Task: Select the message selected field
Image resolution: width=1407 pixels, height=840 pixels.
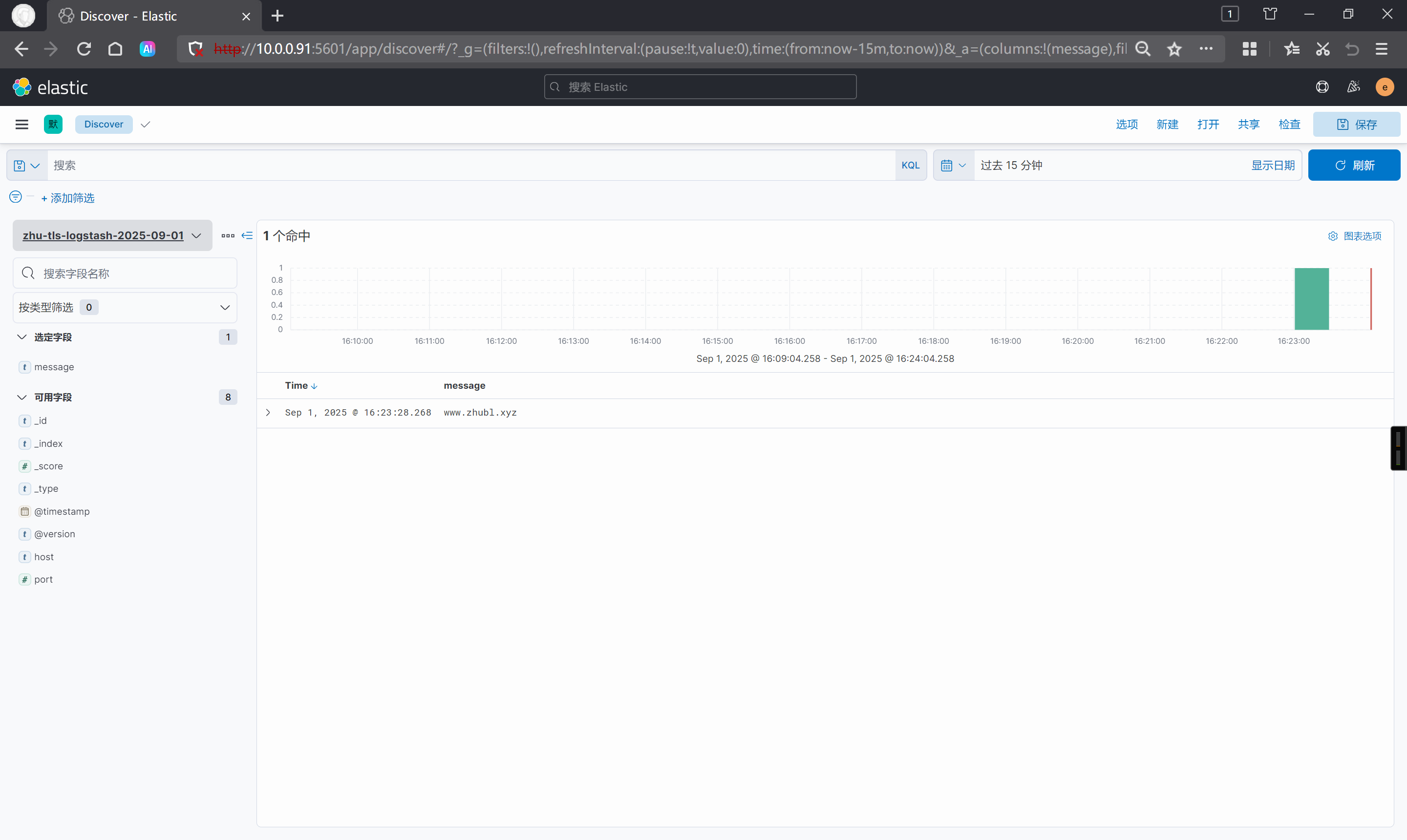Action: tap(54, 367)
